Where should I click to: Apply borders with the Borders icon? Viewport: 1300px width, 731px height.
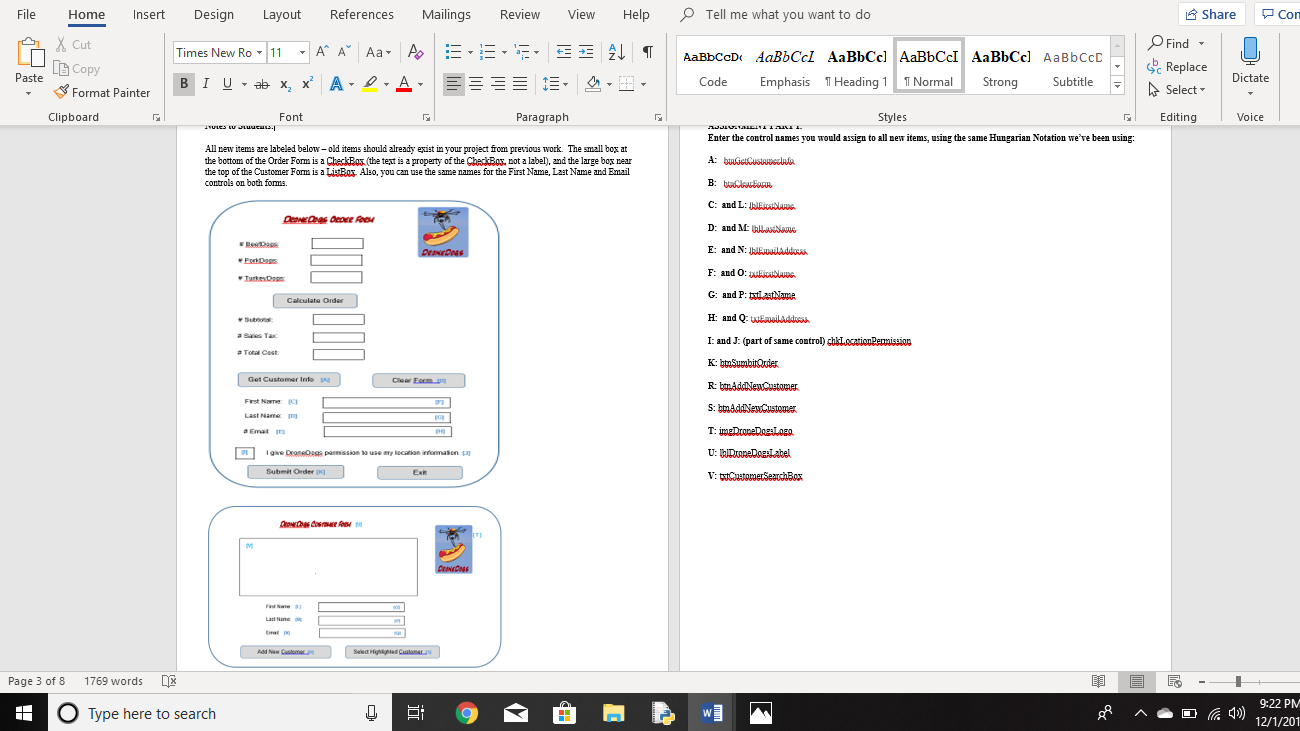point(626,84)
